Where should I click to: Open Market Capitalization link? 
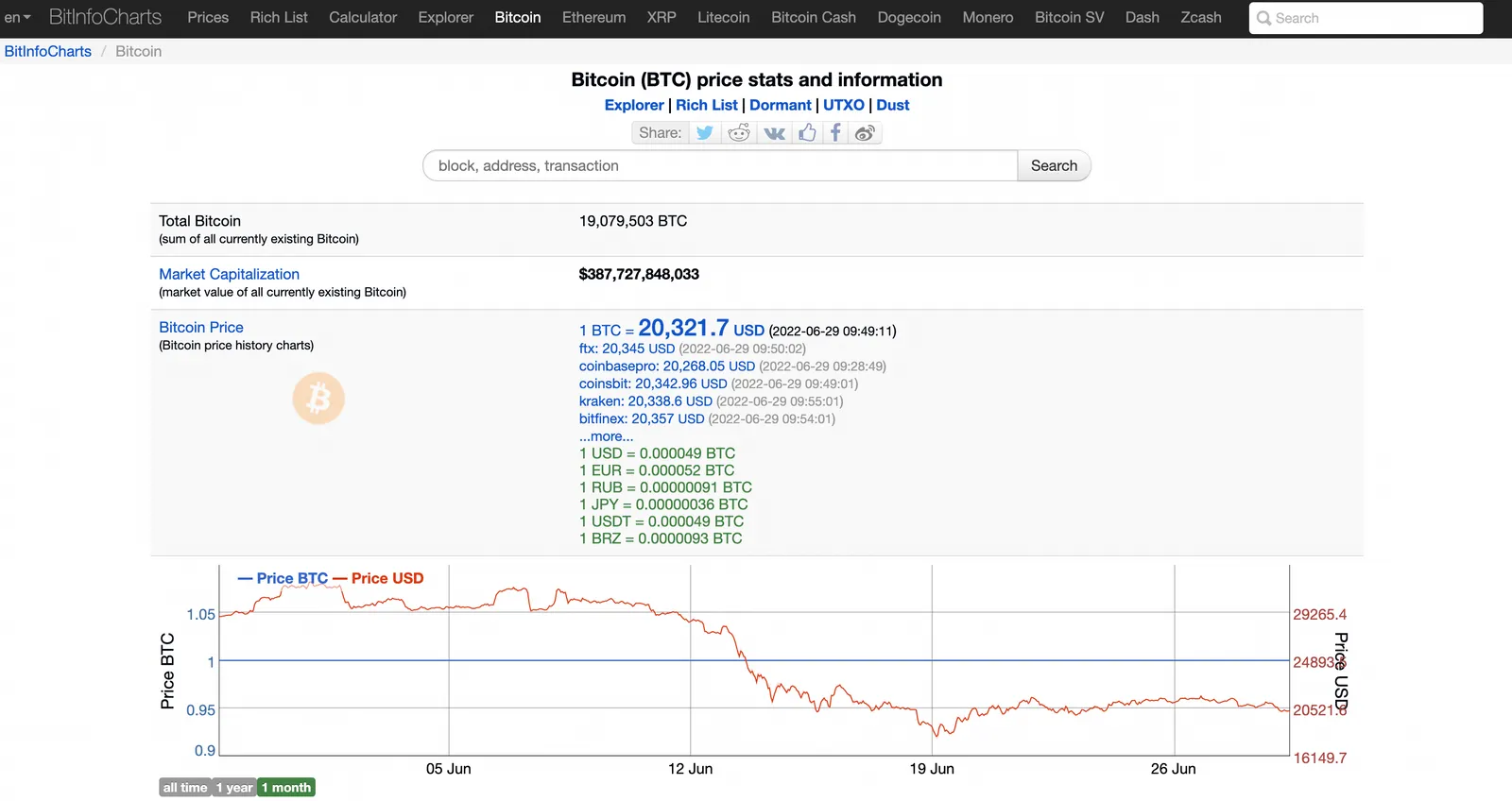click(229, 274)
